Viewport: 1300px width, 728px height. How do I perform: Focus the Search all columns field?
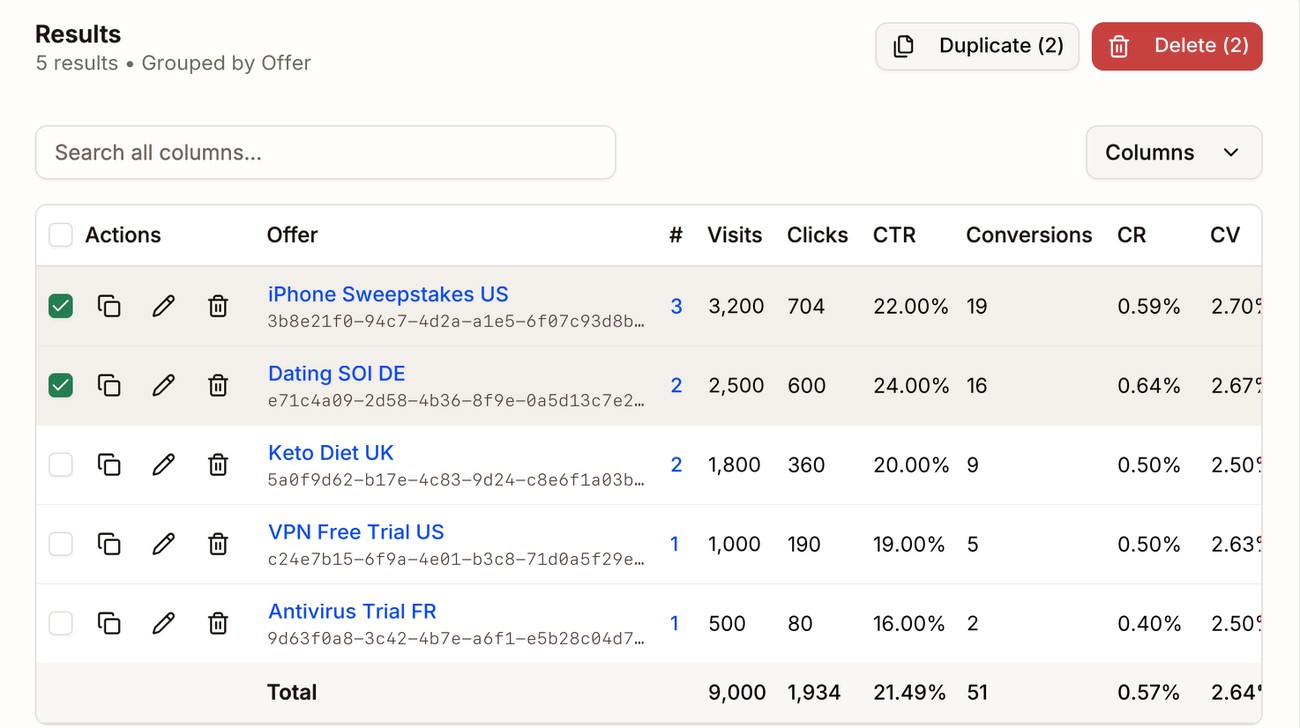tap(325, 153)
